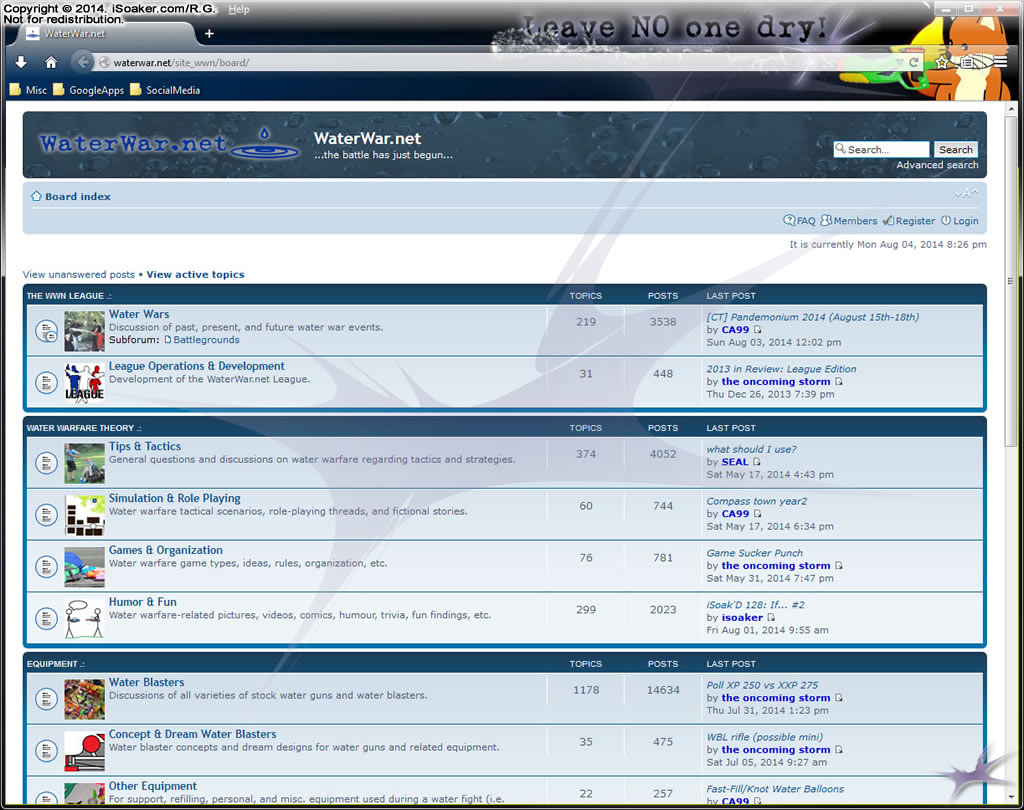Click the change font size icon
Image resolution: width=1024 pixels, height=810 pixels.
point(966,193)
